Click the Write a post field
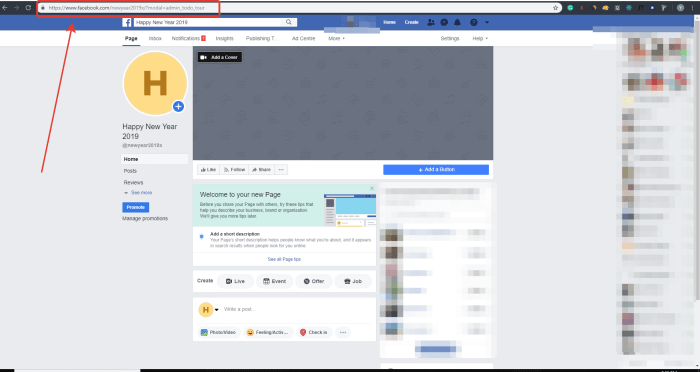The width and height of the screenshot is (700, 372). [297, 309]
